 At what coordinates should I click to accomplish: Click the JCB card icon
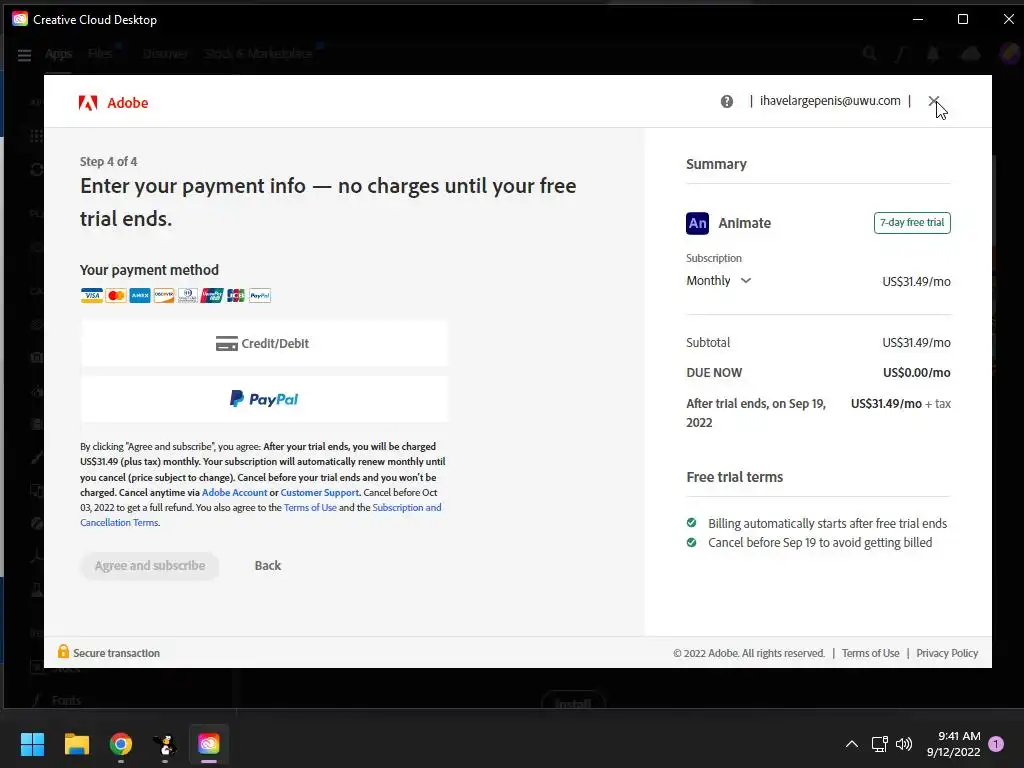click(236, 295)
